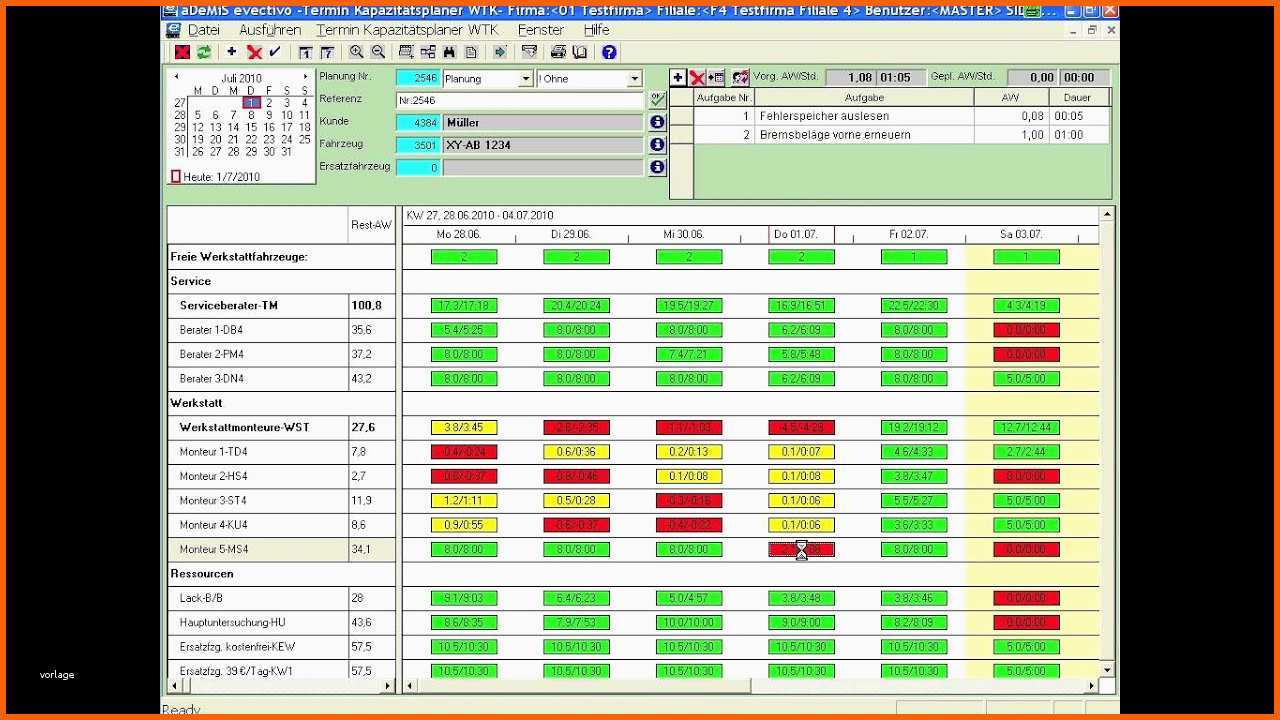Click the Aufgabe column header
This screenshot has width=1280, height=720.
tap(864, 97)
